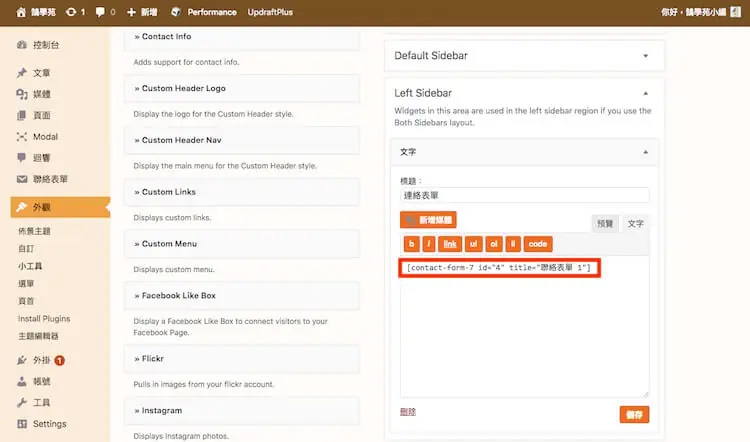Click the contact-form-7 shortcode in text area
Image resolution: width=750 pixels, height=442 pixels.
pos(499,268)
